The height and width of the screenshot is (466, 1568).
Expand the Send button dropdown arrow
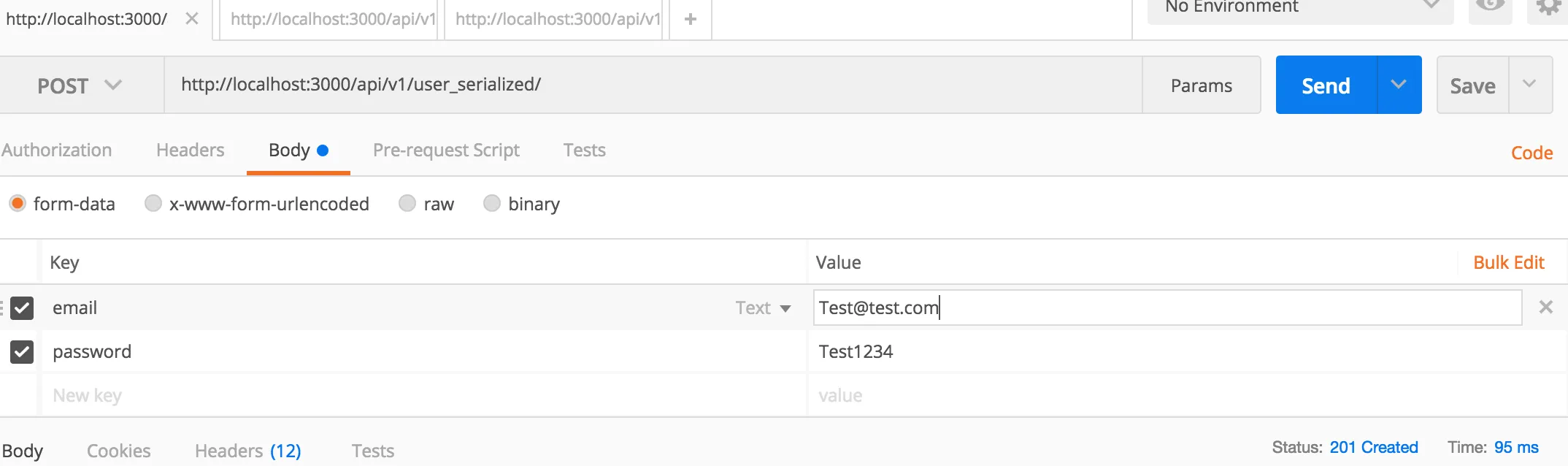(1399, 85)
